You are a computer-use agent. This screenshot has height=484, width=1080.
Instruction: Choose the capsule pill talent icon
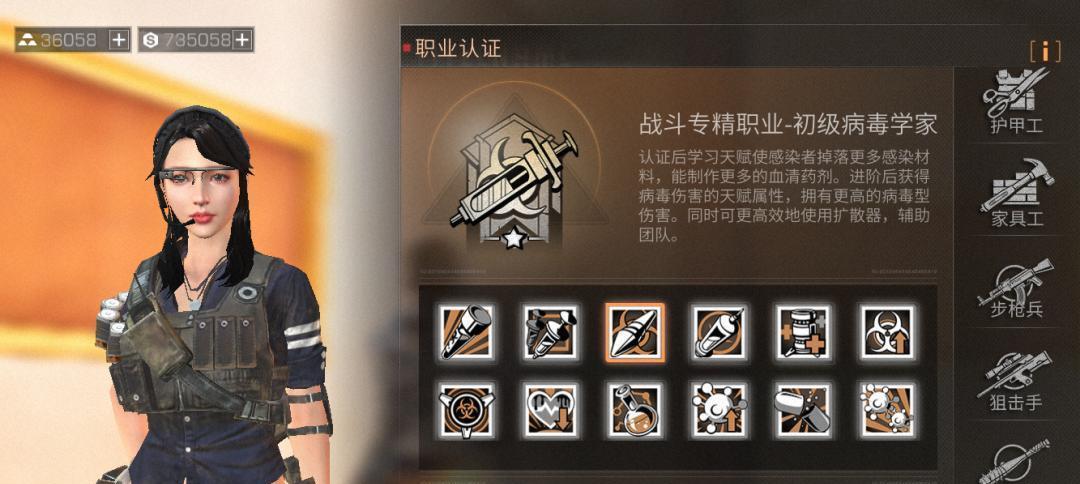pos(803,410)
